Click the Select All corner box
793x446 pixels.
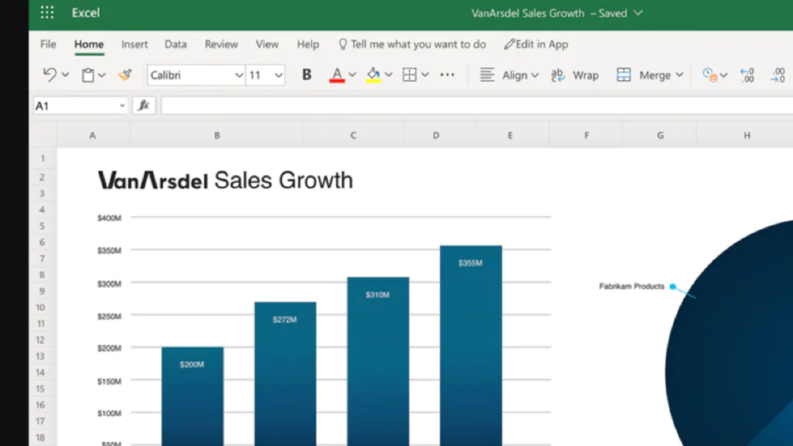pyautogui.click(x=43, y=135)
